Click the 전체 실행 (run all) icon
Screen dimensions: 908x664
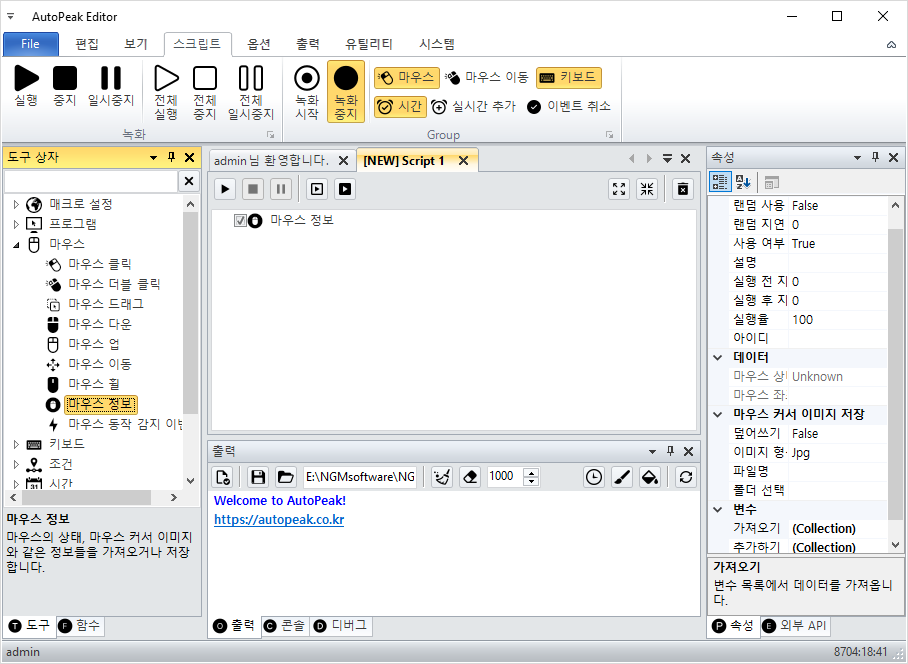point(166,91)
